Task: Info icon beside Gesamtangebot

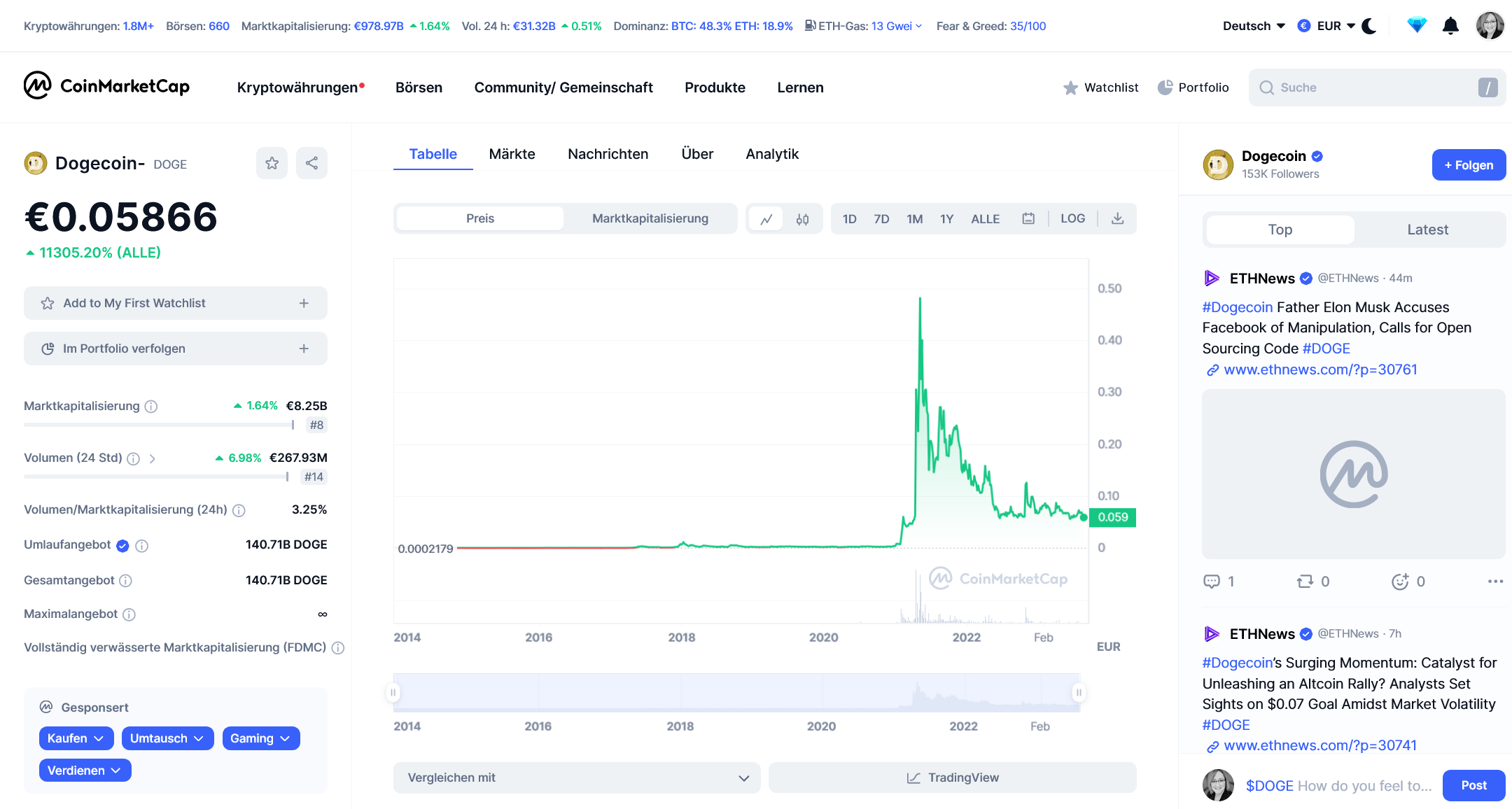Action: click(125, 580)
